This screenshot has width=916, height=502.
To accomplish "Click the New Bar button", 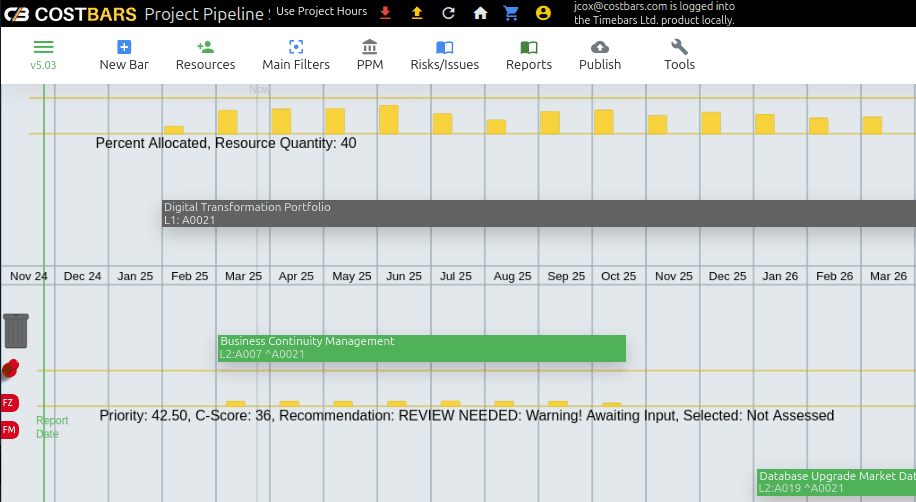I will [x=124, y=56].
